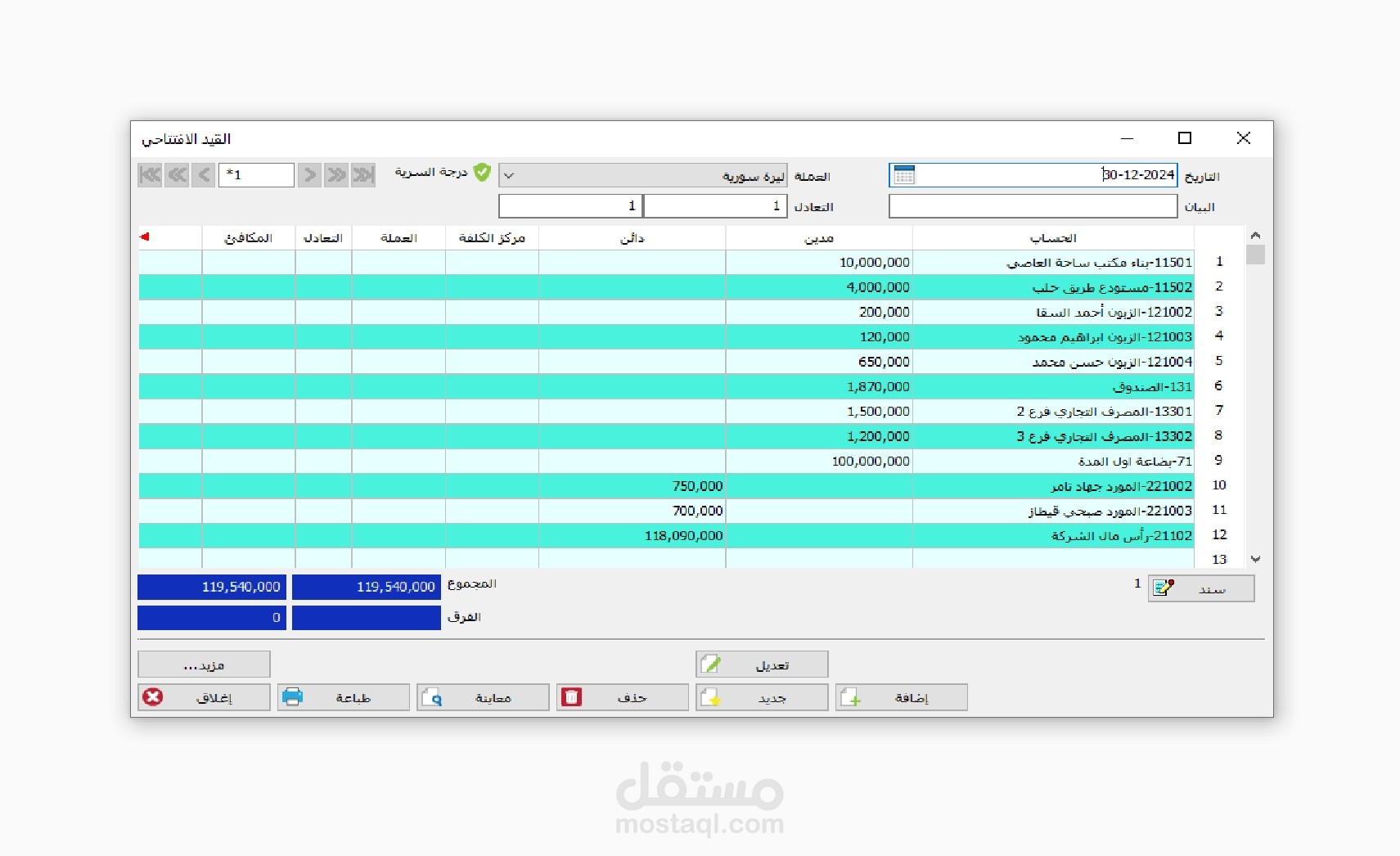Image resolution: width=1400 pixels, height=856 pixels.
Task: Open the currency dropdown ليرة سورية
Action: [643, 175]
